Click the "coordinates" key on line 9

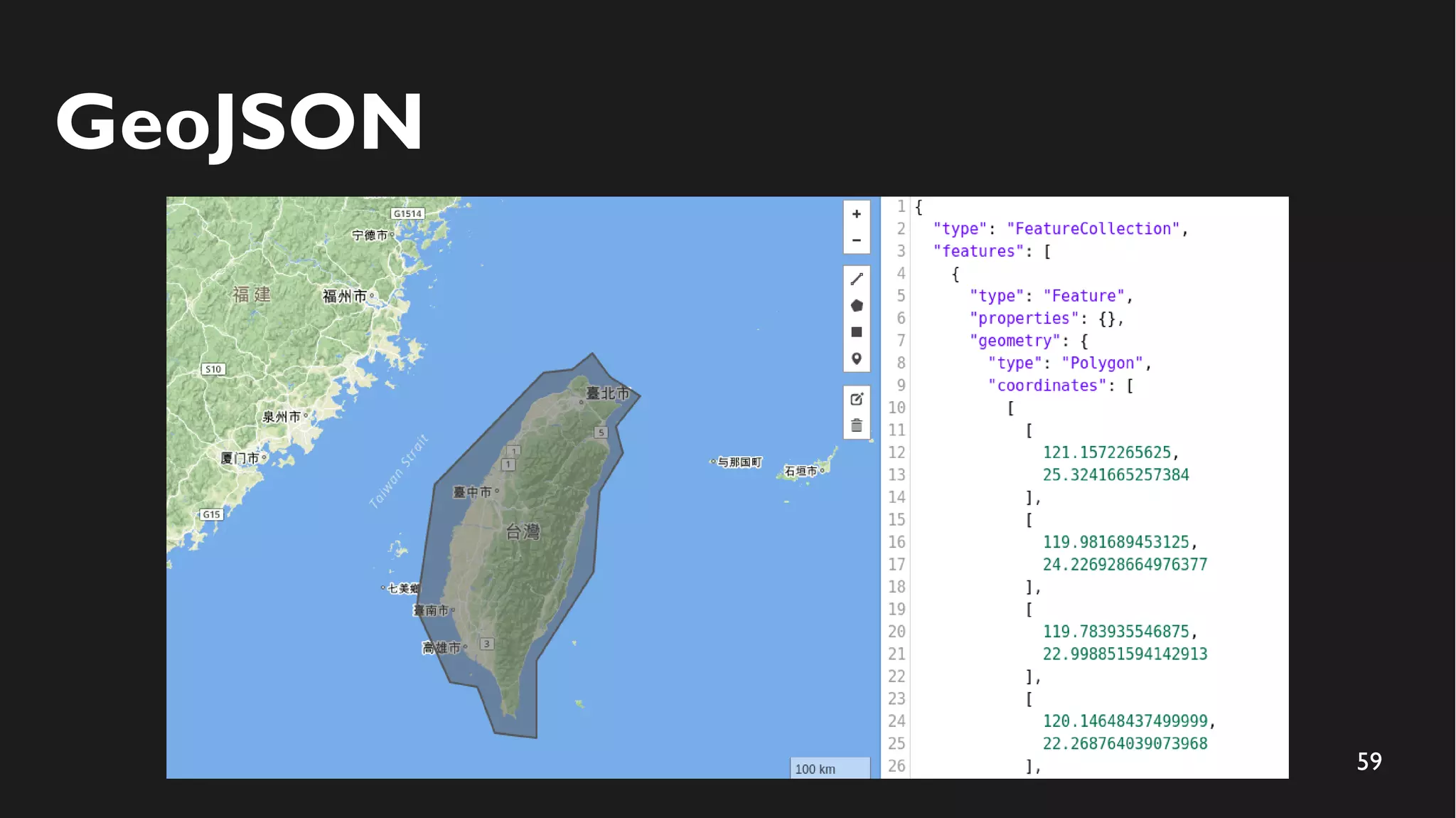[x=1047, y=386]
